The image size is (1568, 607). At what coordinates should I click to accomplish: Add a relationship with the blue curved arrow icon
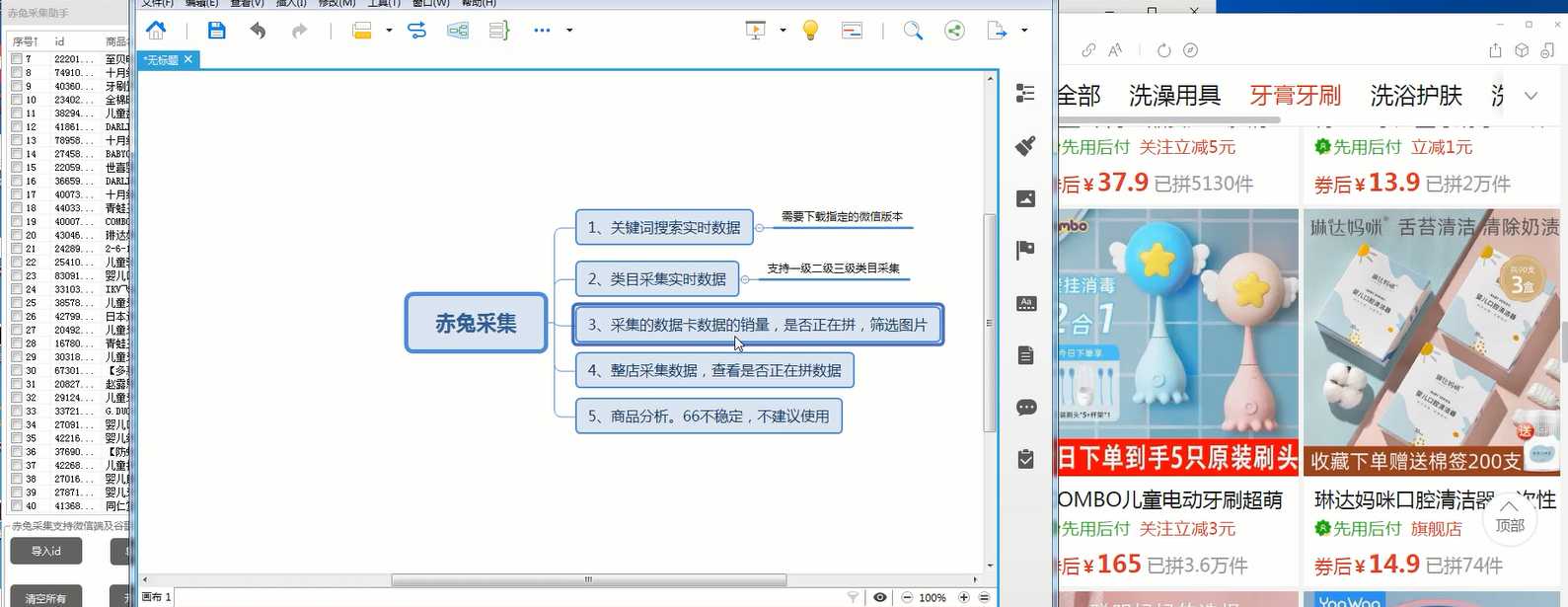pyautogui.click(x=417, y=31)
